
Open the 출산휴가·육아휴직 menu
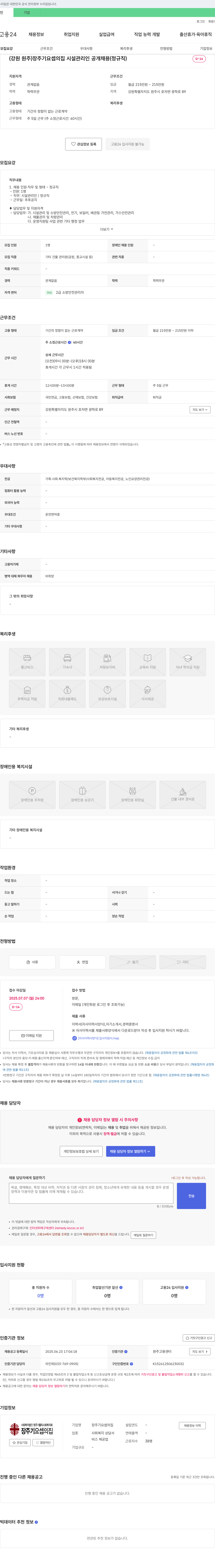tap(196, 35)
